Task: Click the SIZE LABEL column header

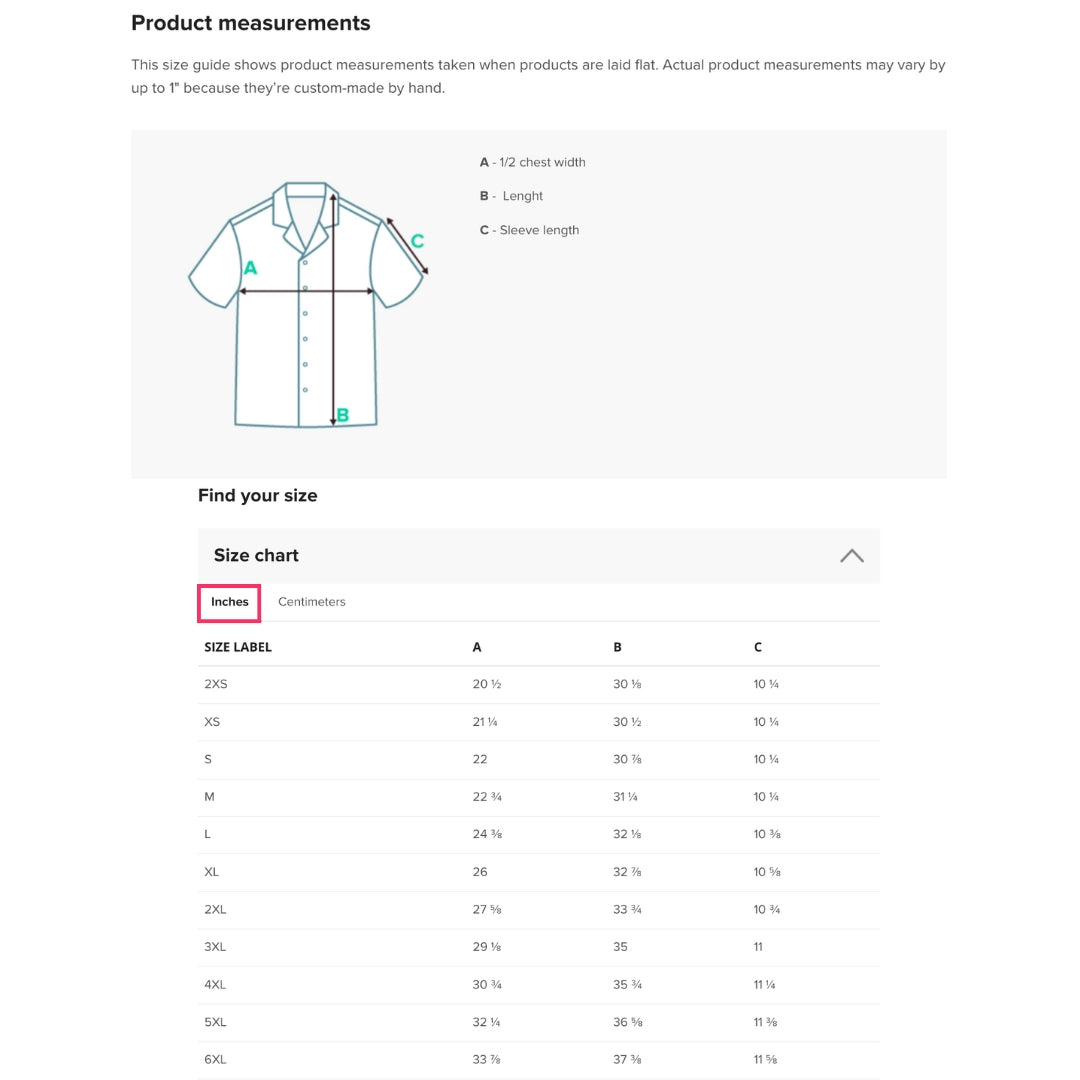Action: pos(238,647)
